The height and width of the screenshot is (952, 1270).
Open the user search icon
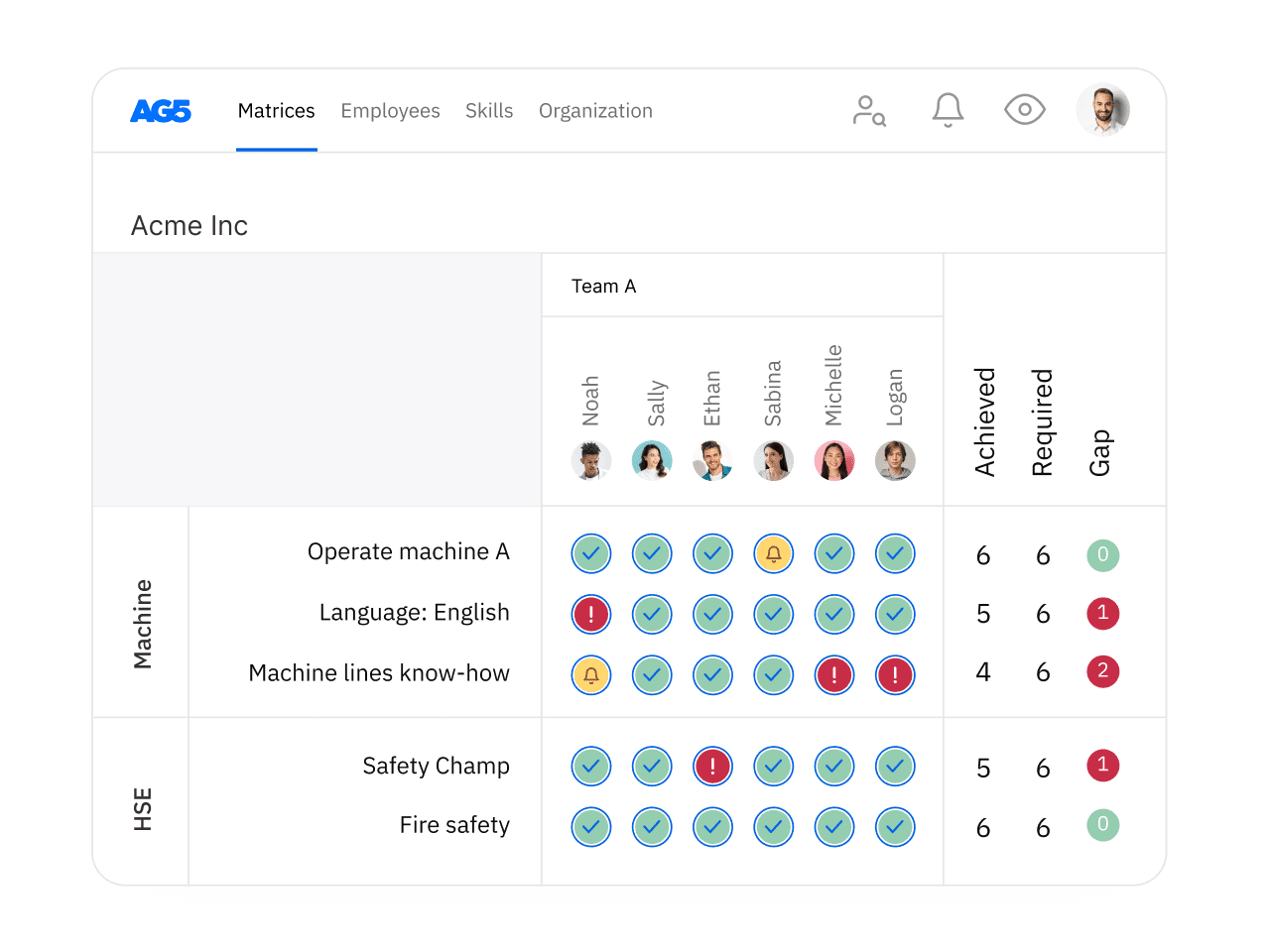click(x=868, y=110)
